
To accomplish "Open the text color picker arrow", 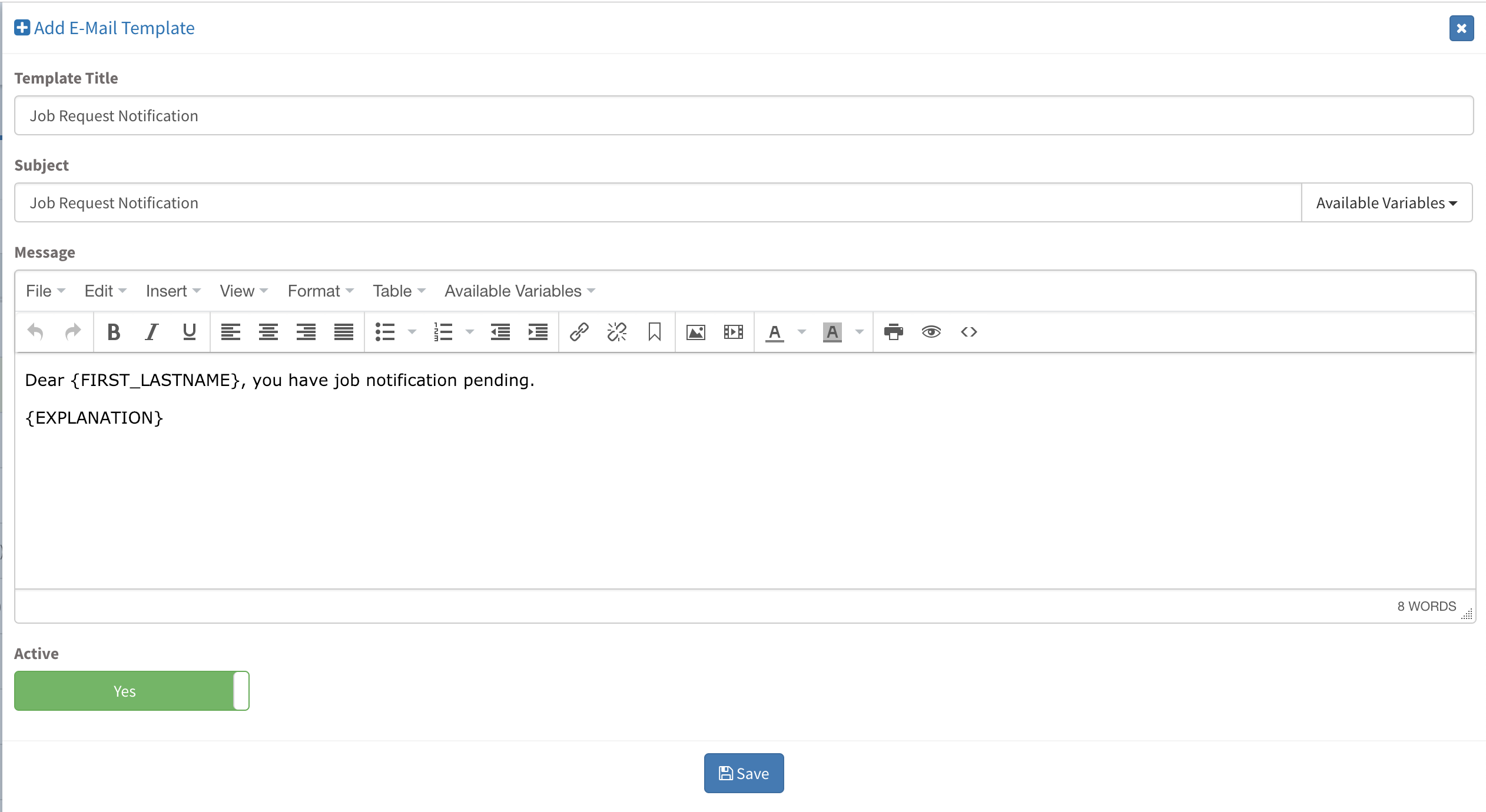I will click(802, 332).
